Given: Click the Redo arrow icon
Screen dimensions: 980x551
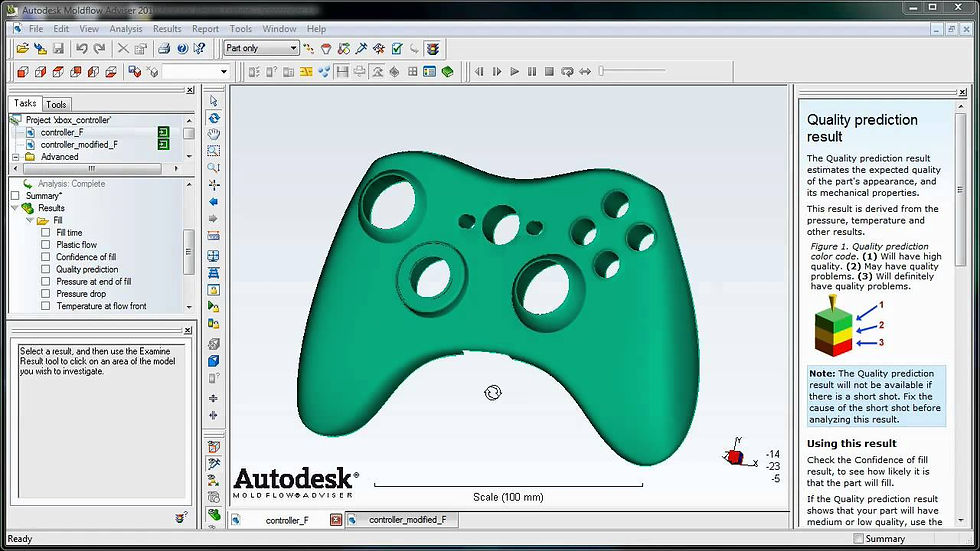Looking at the screenshot, I should tap(99, 48).
